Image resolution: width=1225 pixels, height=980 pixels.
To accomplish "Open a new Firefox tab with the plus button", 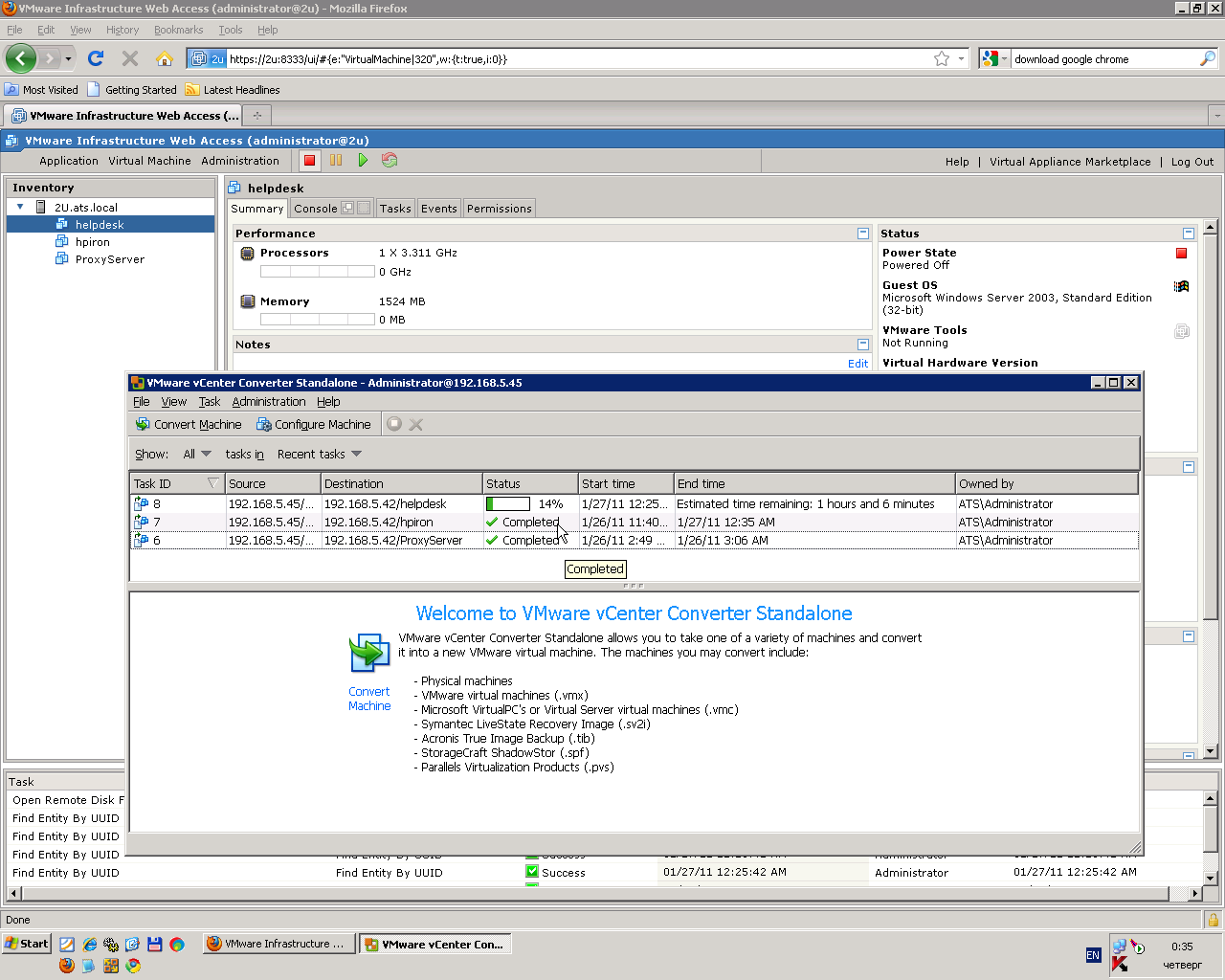I will [x=256, y=116].
